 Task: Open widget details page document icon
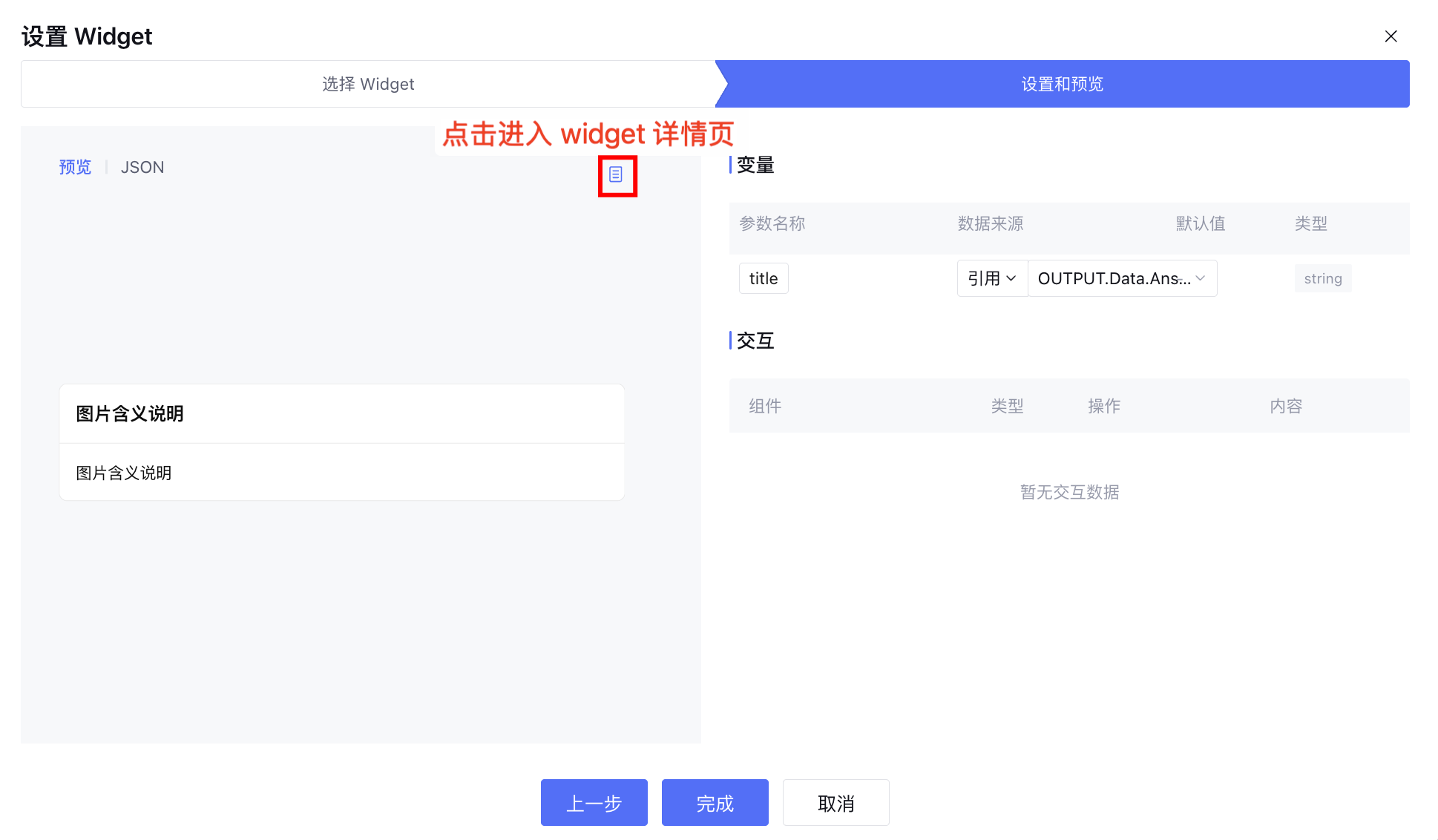(x=616, y=174)
